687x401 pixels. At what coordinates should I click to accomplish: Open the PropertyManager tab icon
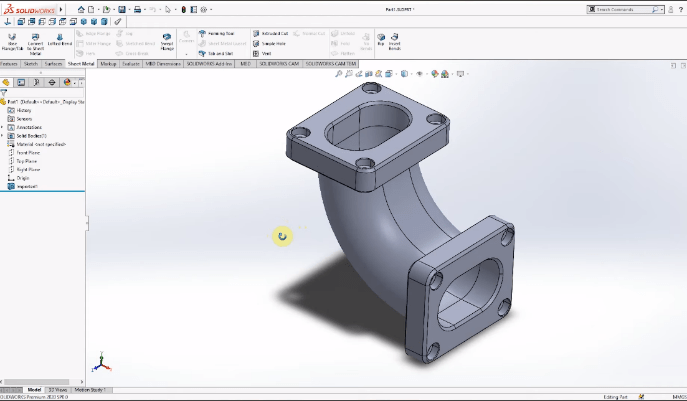[21, 82]
